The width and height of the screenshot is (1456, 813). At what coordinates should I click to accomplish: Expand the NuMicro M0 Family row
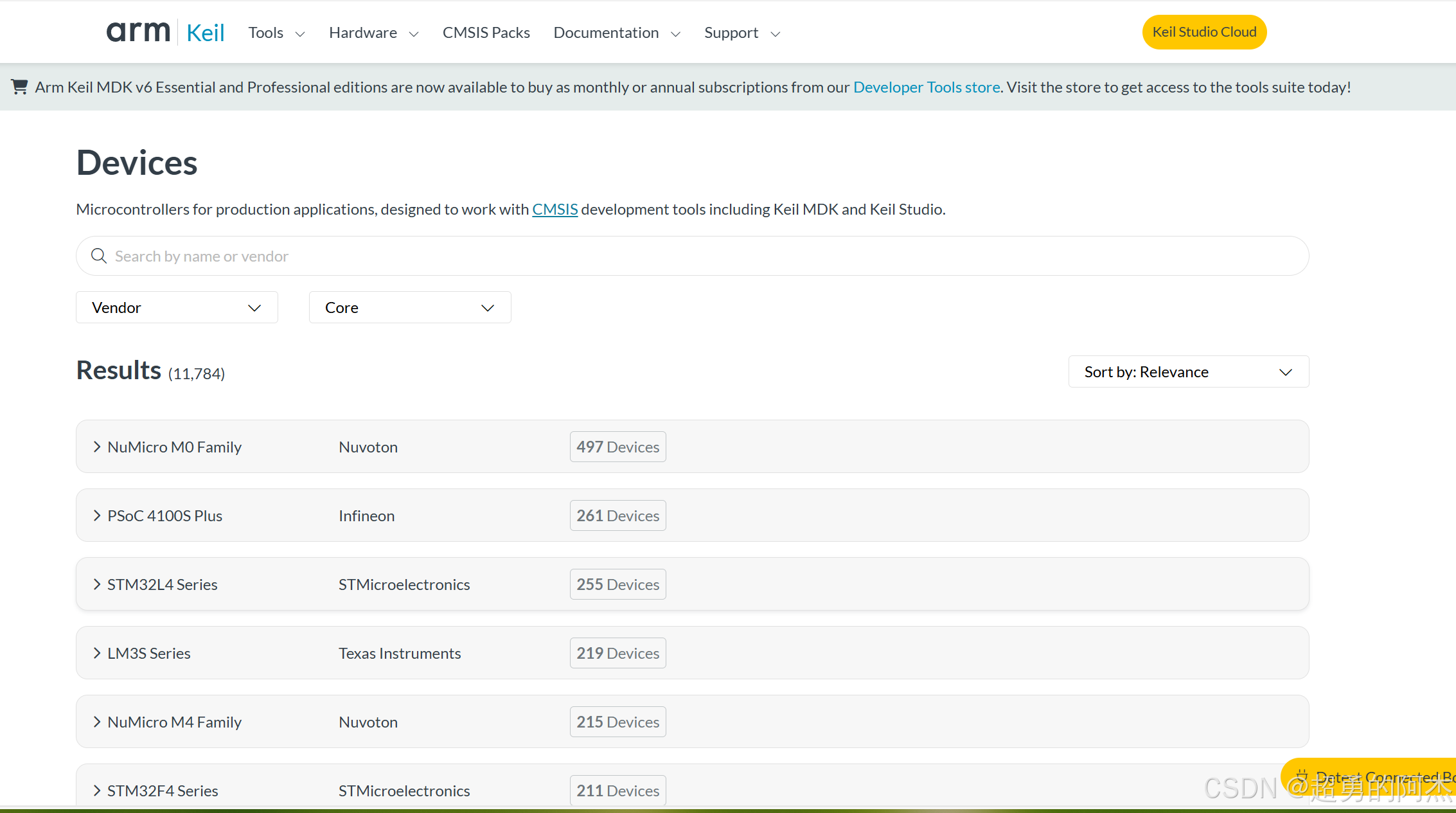(97, 447)
